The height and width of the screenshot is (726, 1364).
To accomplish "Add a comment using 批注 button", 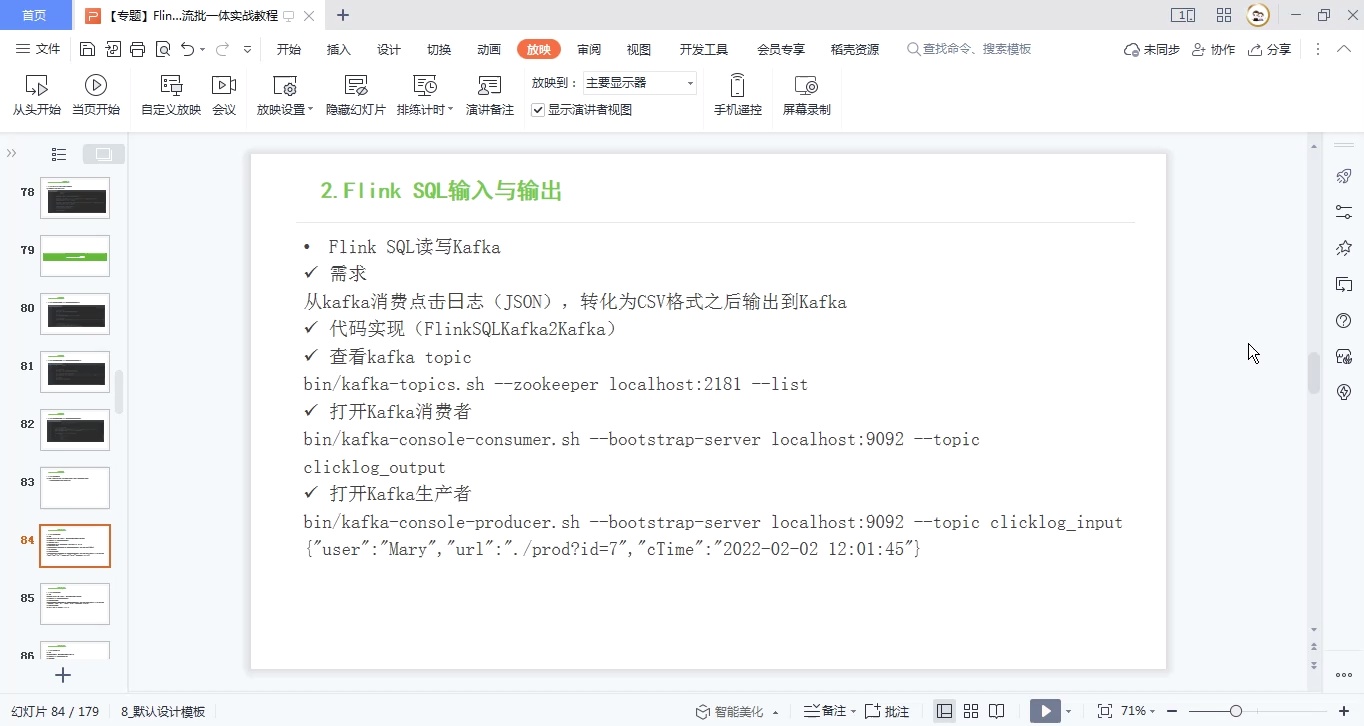I will pos(886,710).
